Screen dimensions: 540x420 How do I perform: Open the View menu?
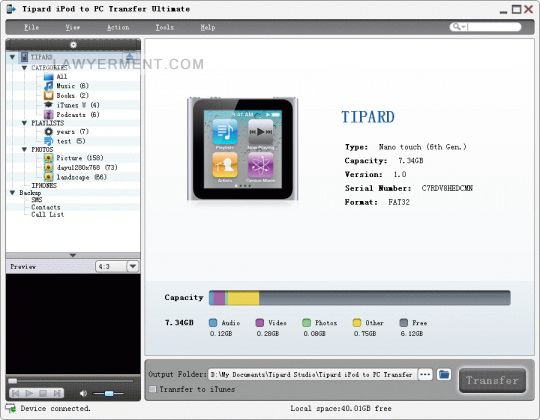pos(72,28)
